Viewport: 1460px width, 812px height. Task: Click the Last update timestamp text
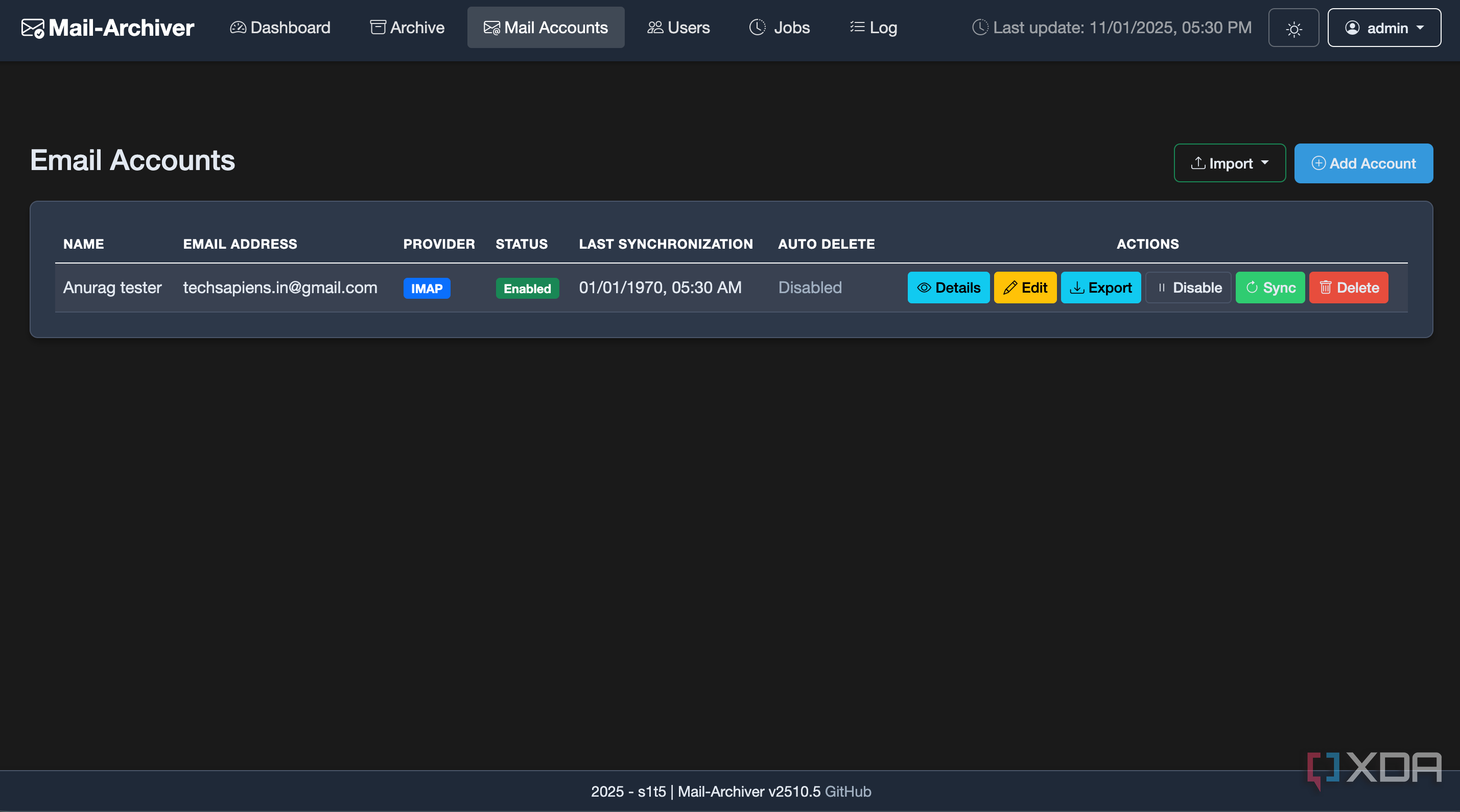[1122, 28]
